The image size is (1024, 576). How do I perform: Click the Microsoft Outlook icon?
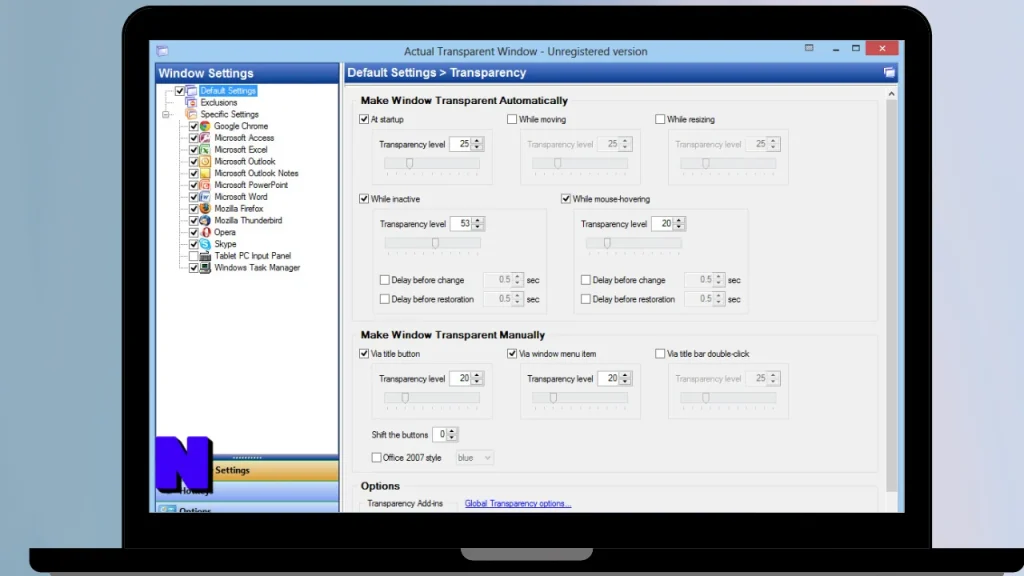pyautogui.click(x=205, y=161)
